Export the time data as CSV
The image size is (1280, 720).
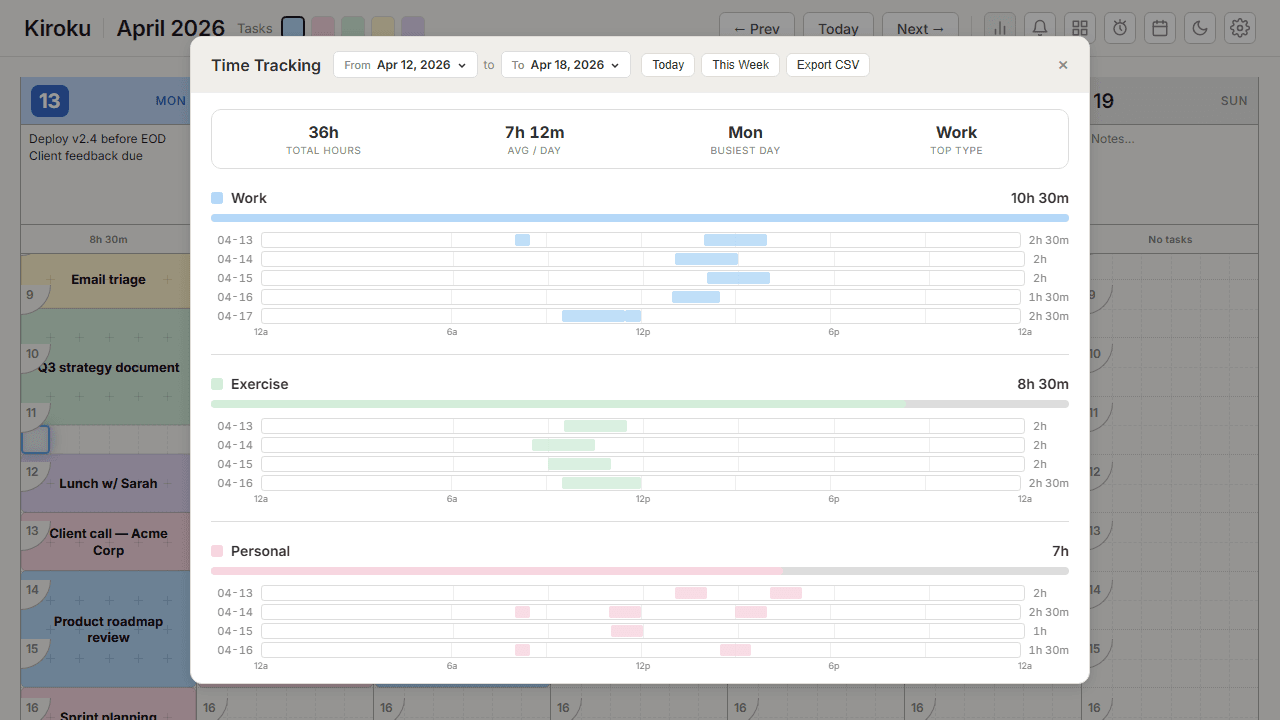coord(827,64)
